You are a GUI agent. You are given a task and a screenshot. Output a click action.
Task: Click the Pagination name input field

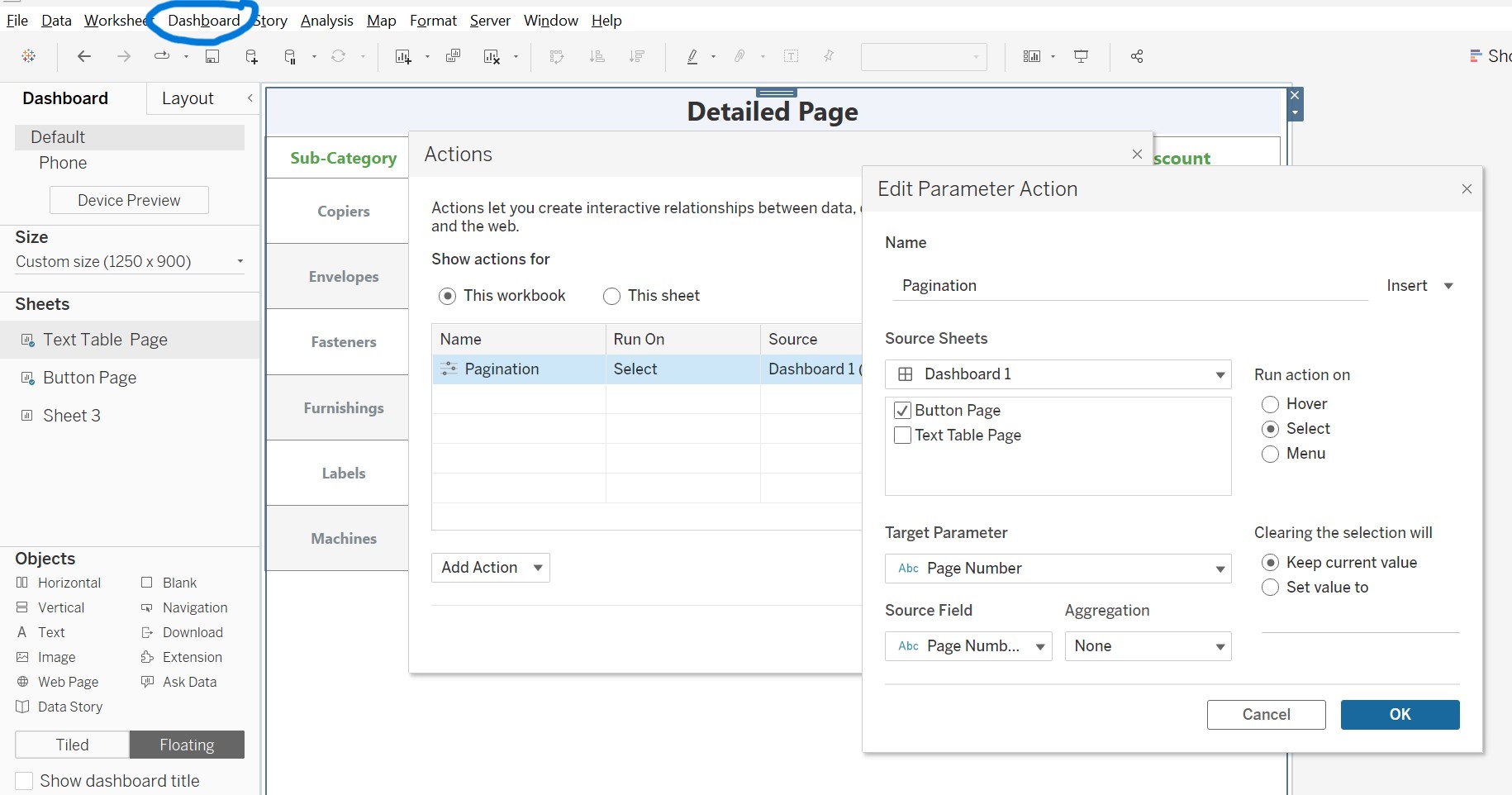point(1129,286)
